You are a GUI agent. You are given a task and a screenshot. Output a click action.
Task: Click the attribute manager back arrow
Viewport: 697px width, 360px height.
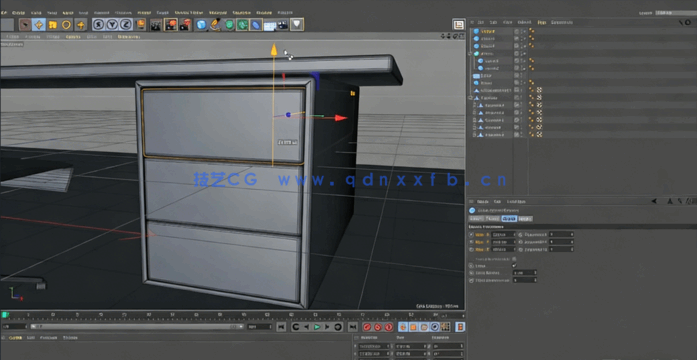[x=654, y=201]
